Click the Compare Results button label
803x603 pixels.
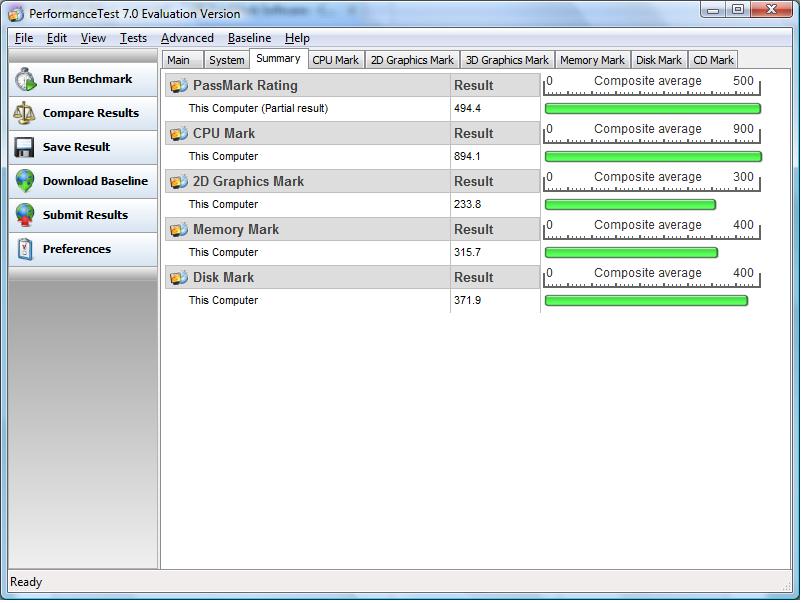click(x=91, y=113)
